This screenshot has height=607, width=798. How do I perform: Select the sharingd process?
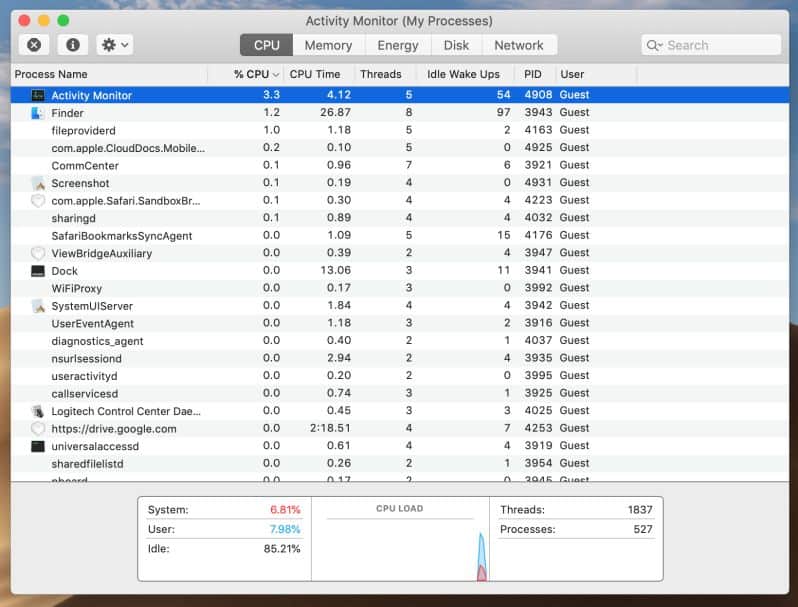(x=400, y=218)
